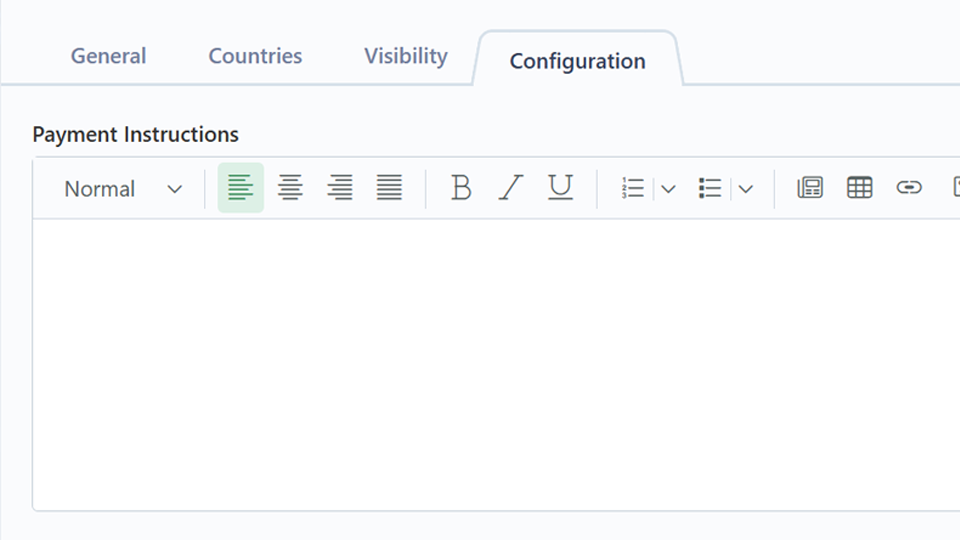Align text left in editor toolbar
This screenshot has width=960, height=540.
point(240,188)
